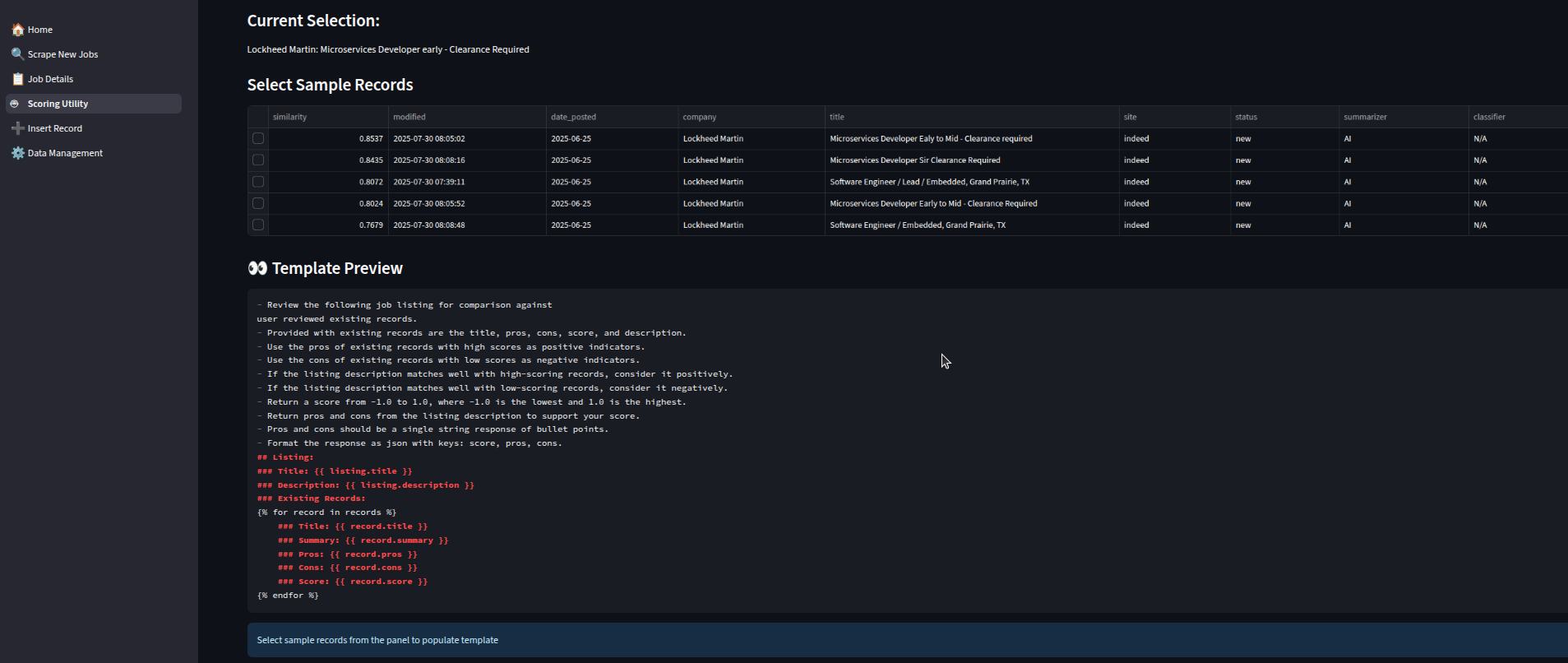The image size is (1568, 663).
Task: Tick the checkbox for similarity 0.8072 row
Action: [x=258, y=182]
